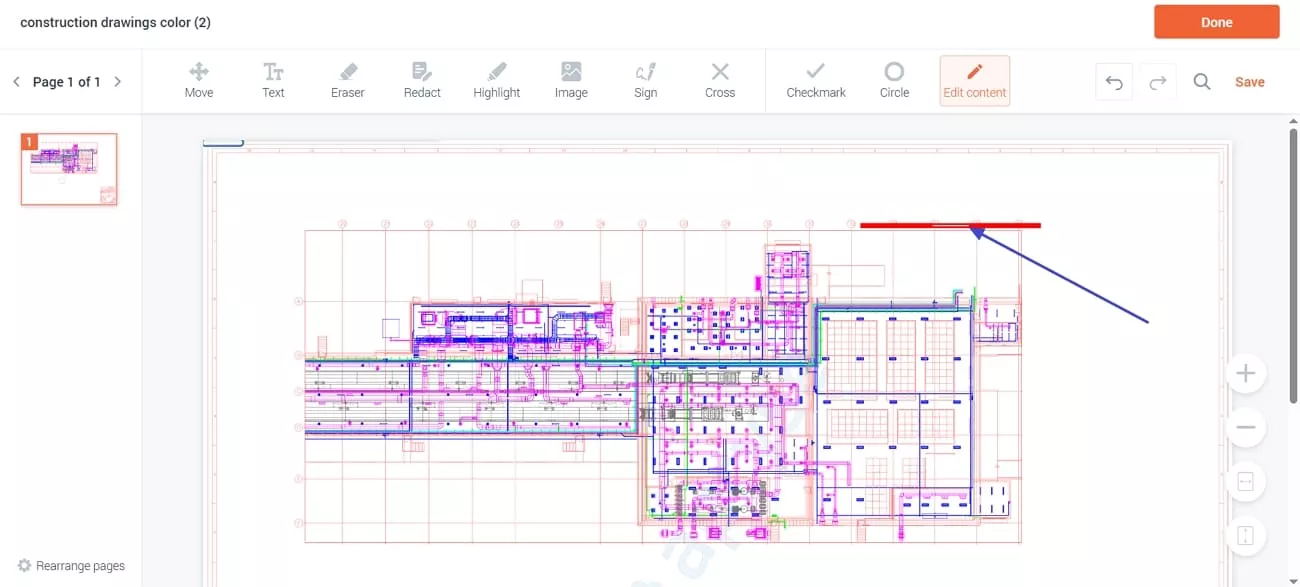The height and width of the screenshot is (587, 1300).
Task: Click the orange Done button
Action: click(1217, 22)
